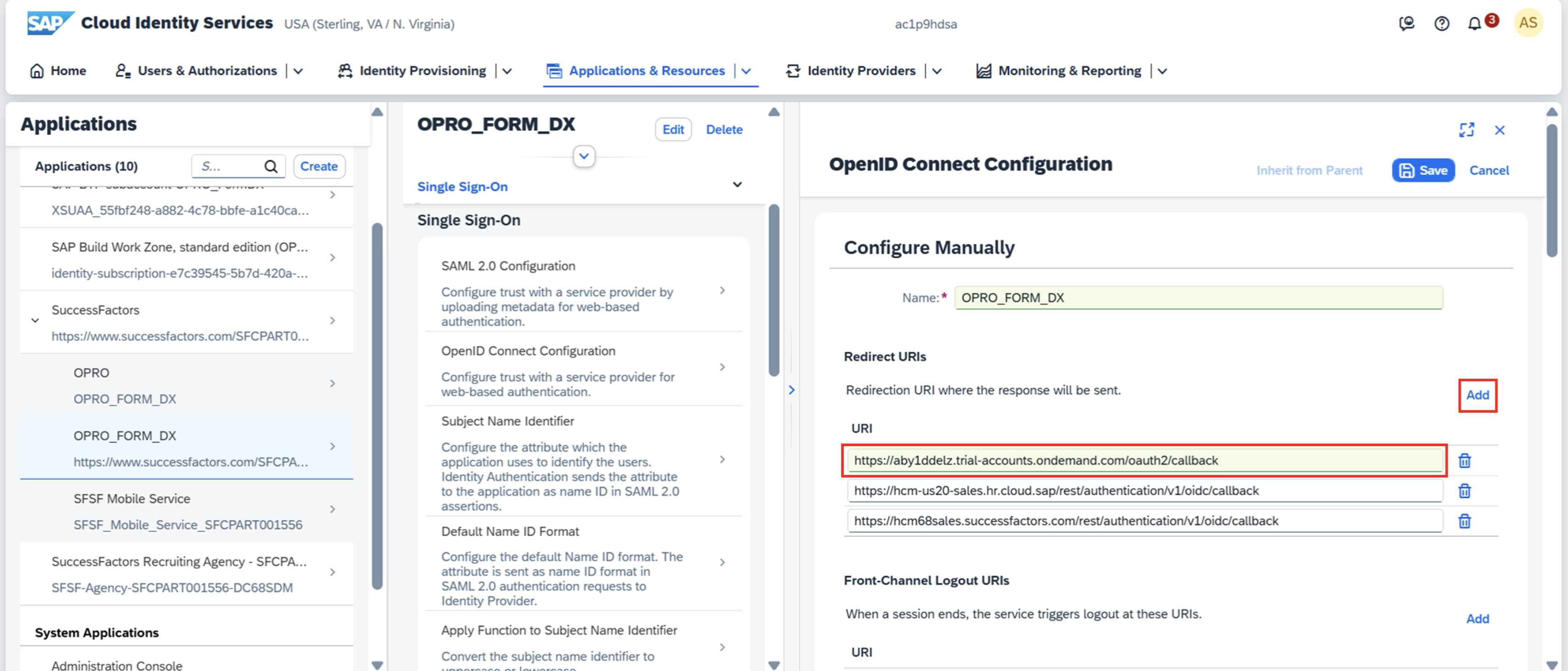Enter full screen mode for configuration panel
Image resolution: width=1568 pixels, height=671 pixels.
pos(1466,129)
